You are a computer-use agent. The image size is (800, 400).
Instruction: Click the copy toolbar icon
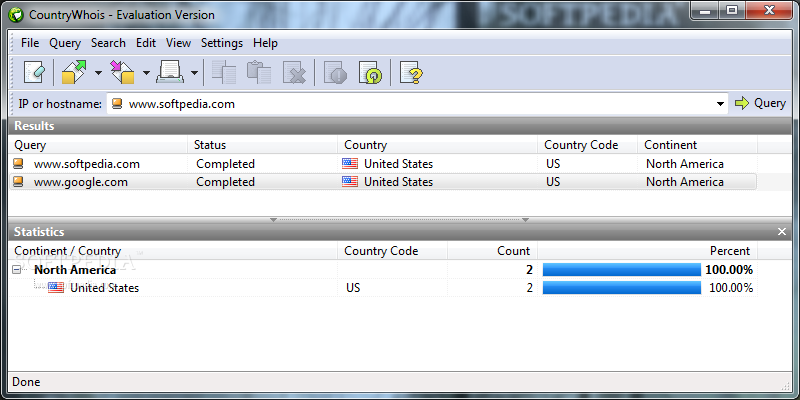click(224, 73)
